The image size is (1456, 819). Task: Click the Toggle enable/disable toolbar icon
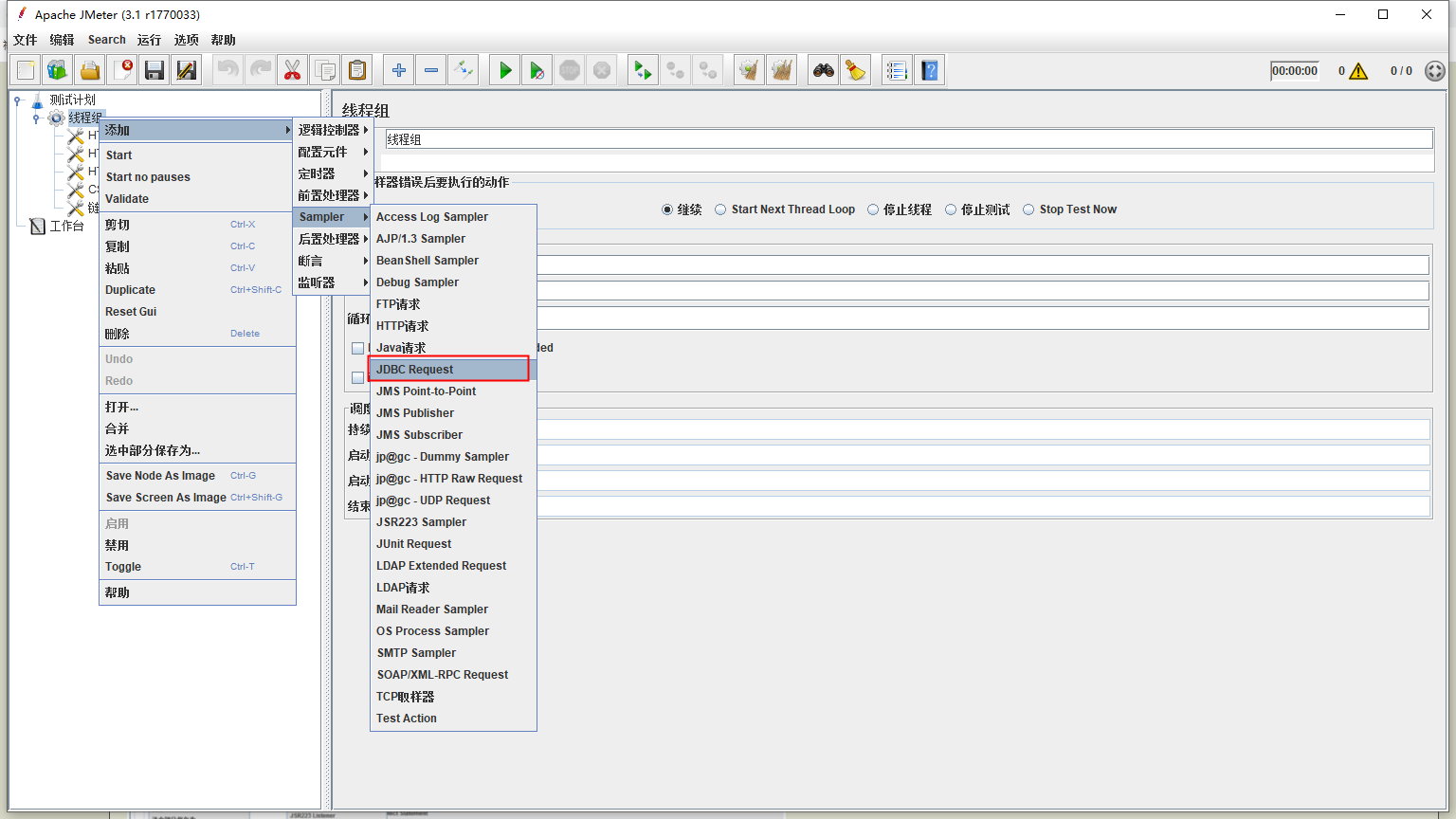click(x=464, y=70)
